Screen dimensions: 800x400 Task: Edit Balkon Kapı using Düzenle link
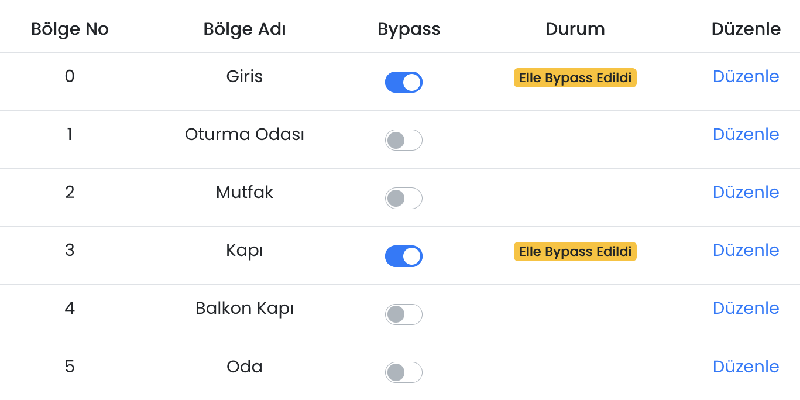(x=745, y=308)
